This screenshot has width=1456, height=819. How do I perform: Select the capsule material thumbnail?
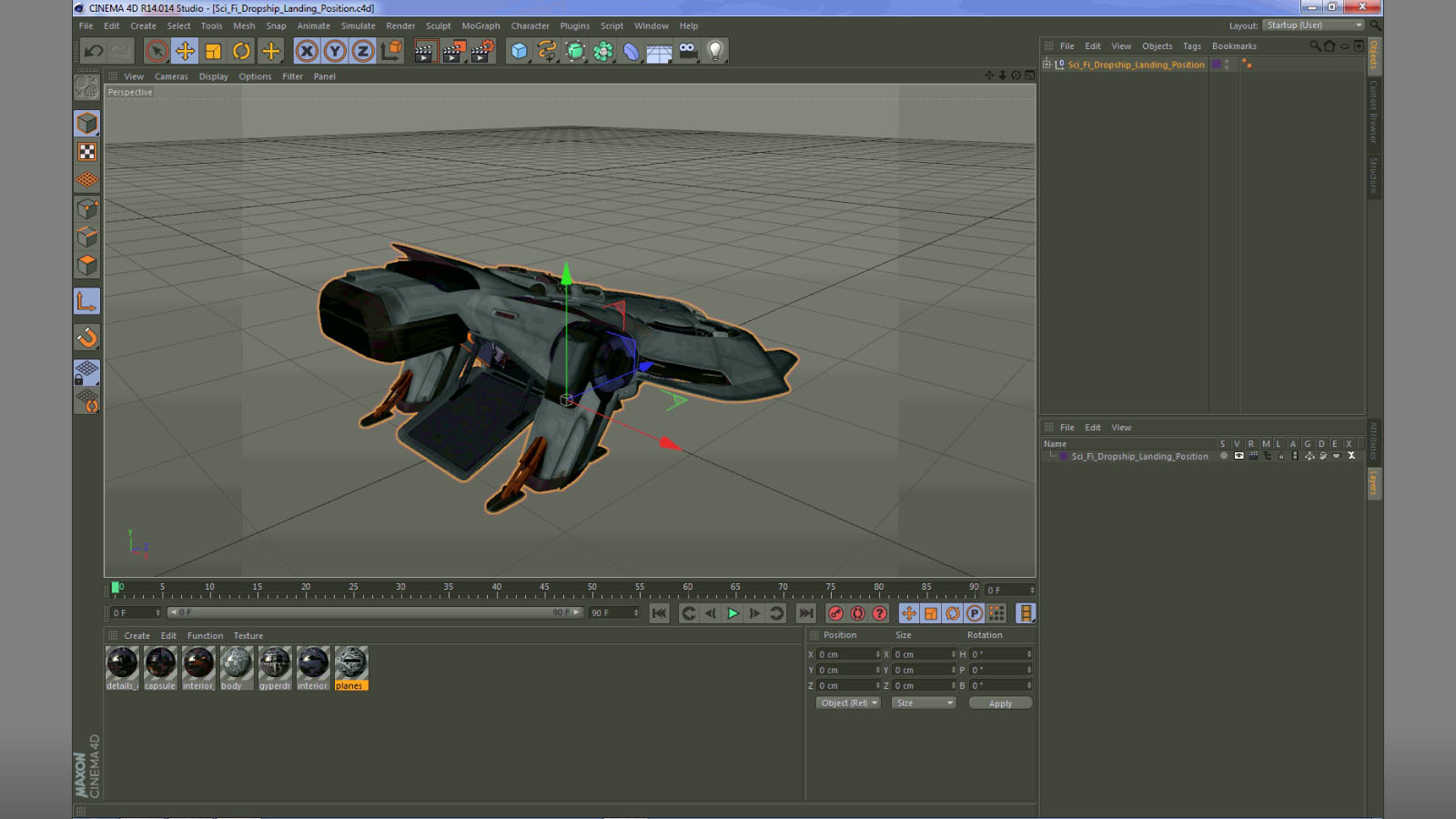(x=160, y=668)
